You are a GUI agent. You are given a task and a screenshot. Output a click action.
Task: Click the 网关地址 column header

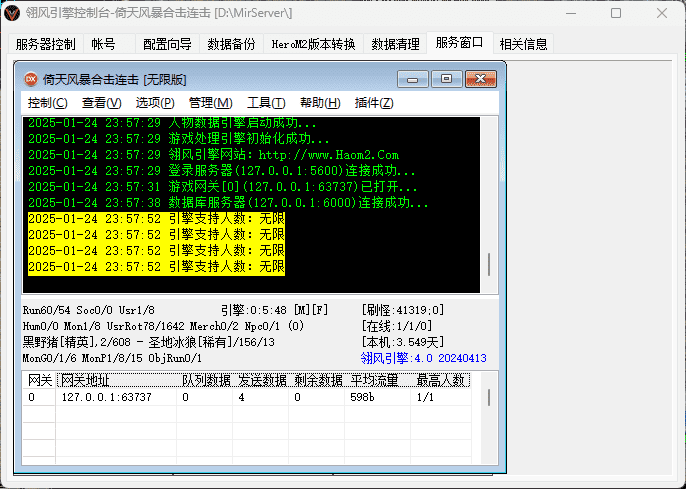(116, 380)
